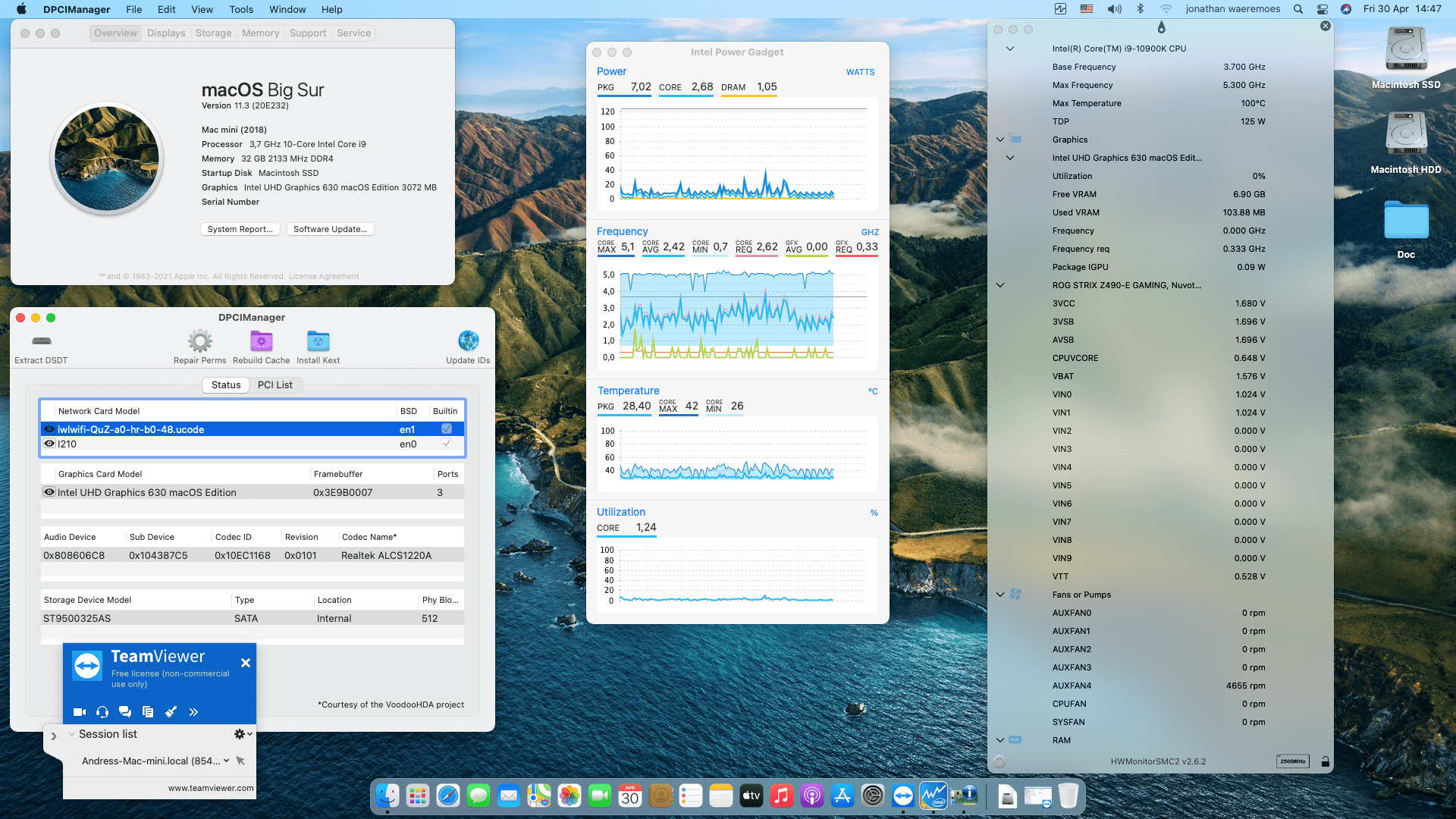1456x819 pixels.
Task: Open the www.teamviewer.com link
Action: pos(211,788)
